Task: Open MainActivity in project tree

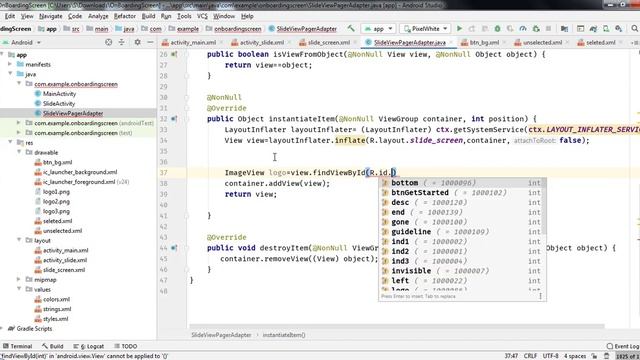Action: coord(60,94)
